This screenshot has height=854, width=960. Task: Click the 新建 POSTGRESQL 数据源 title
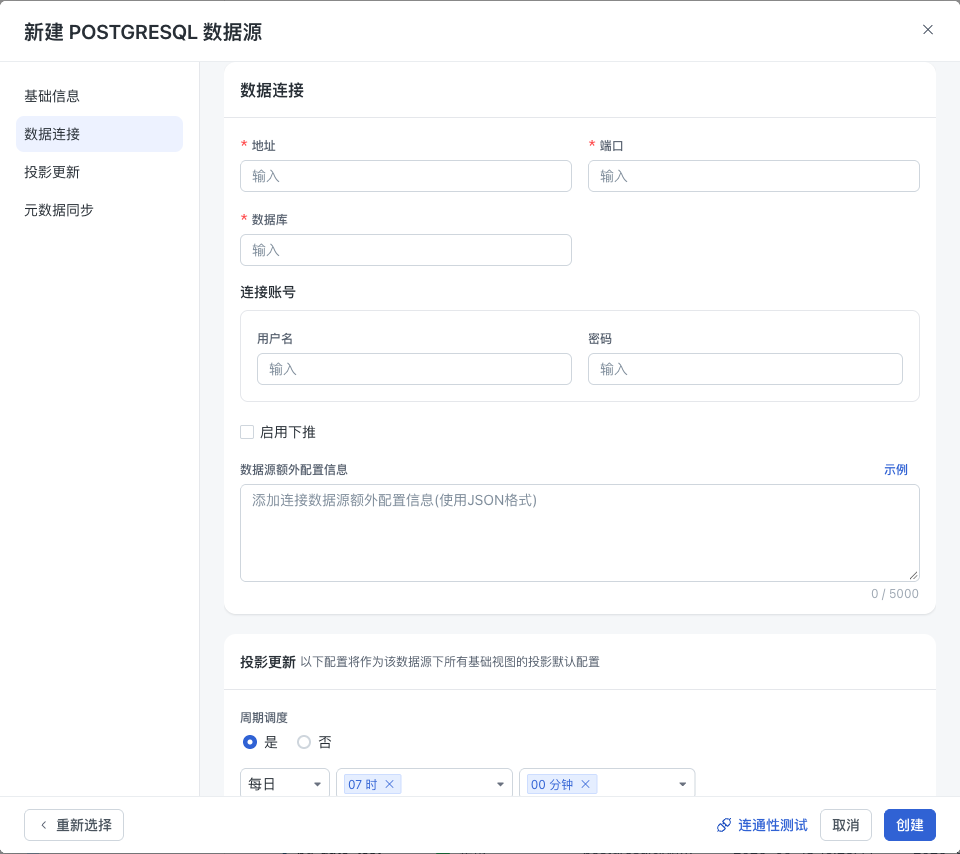[x=143, y=32]
